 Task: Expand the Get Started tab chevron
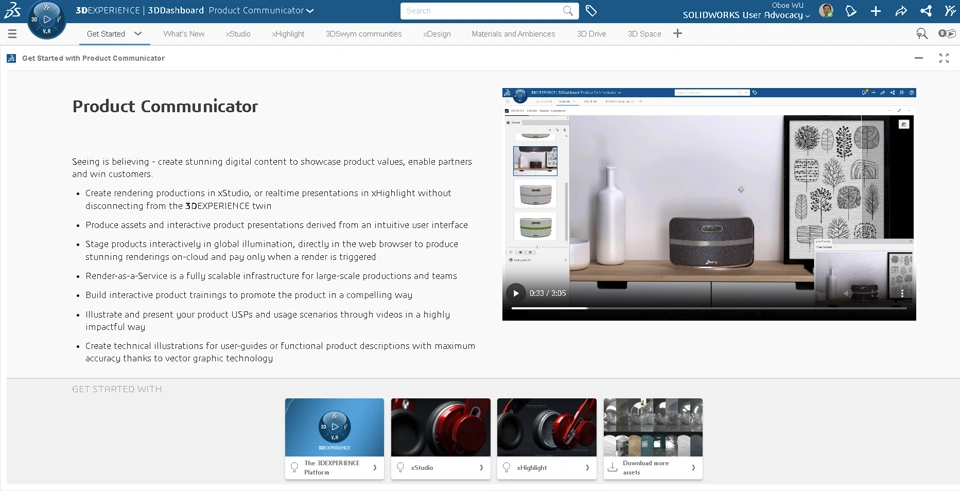pos(138,34)
